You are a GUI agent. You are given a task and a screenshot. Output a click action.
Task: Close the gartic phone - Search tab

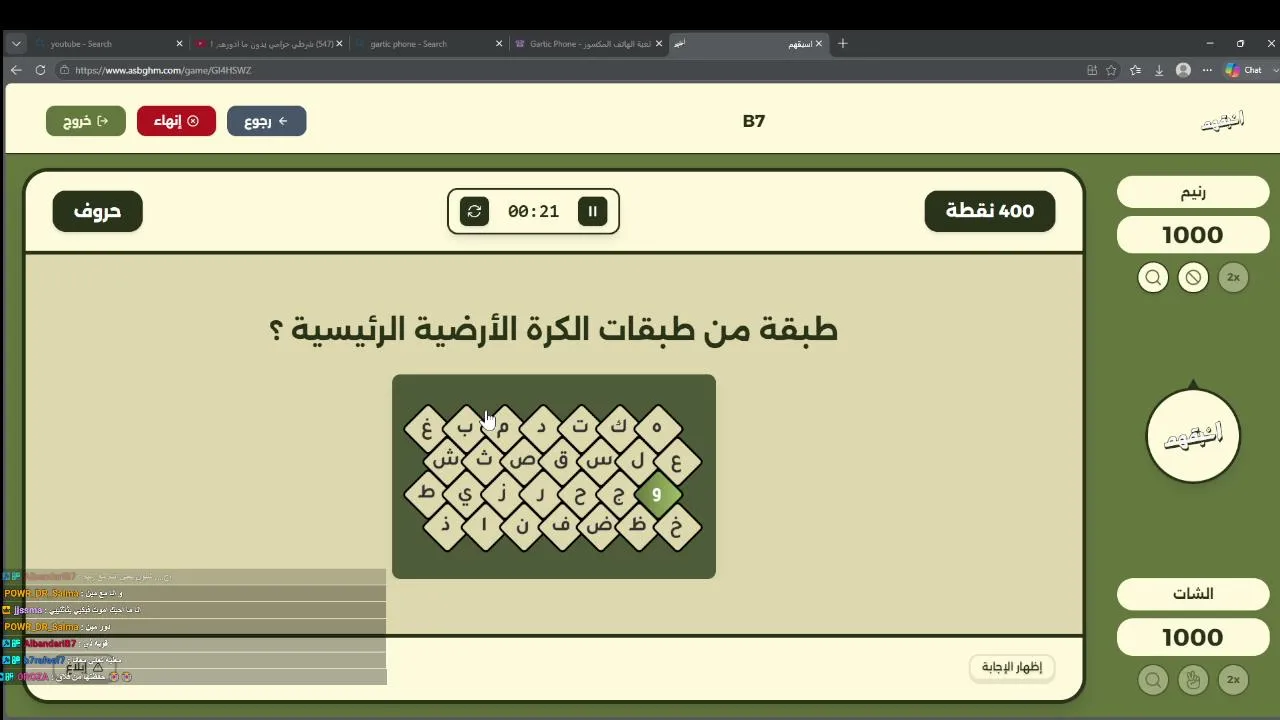point(499,44)
